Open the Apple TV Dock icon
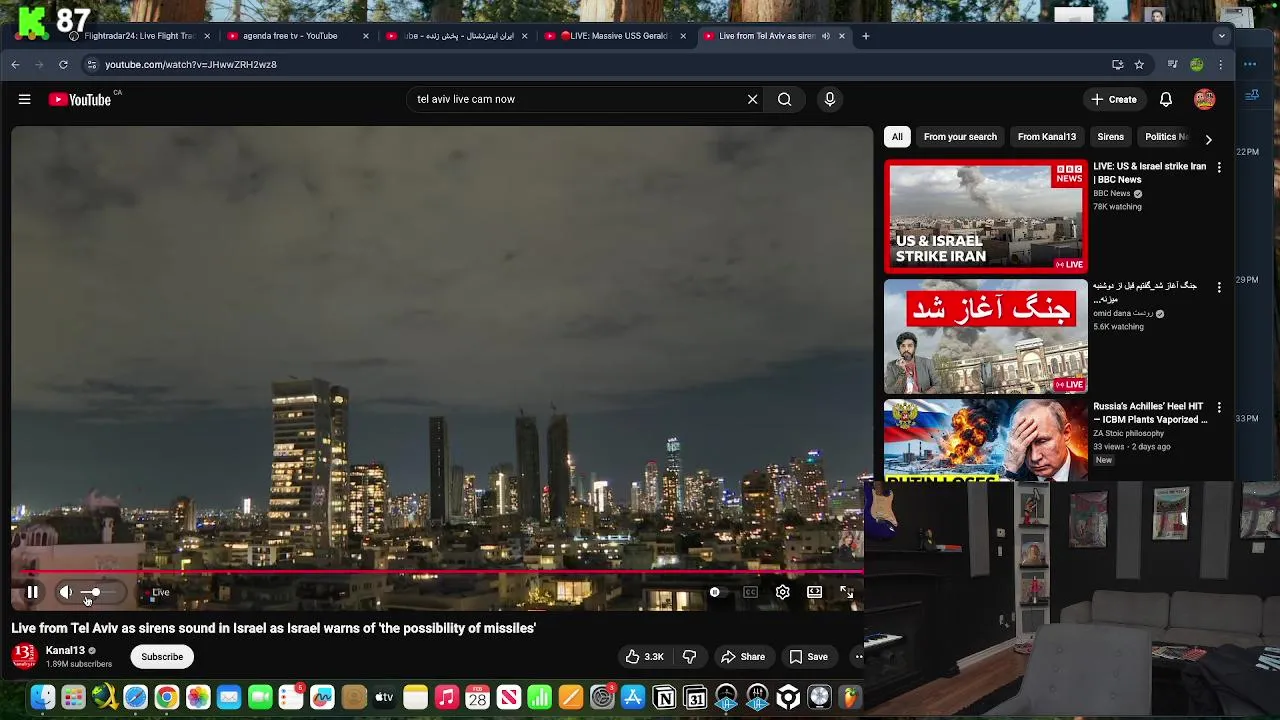 pos(384,697)
